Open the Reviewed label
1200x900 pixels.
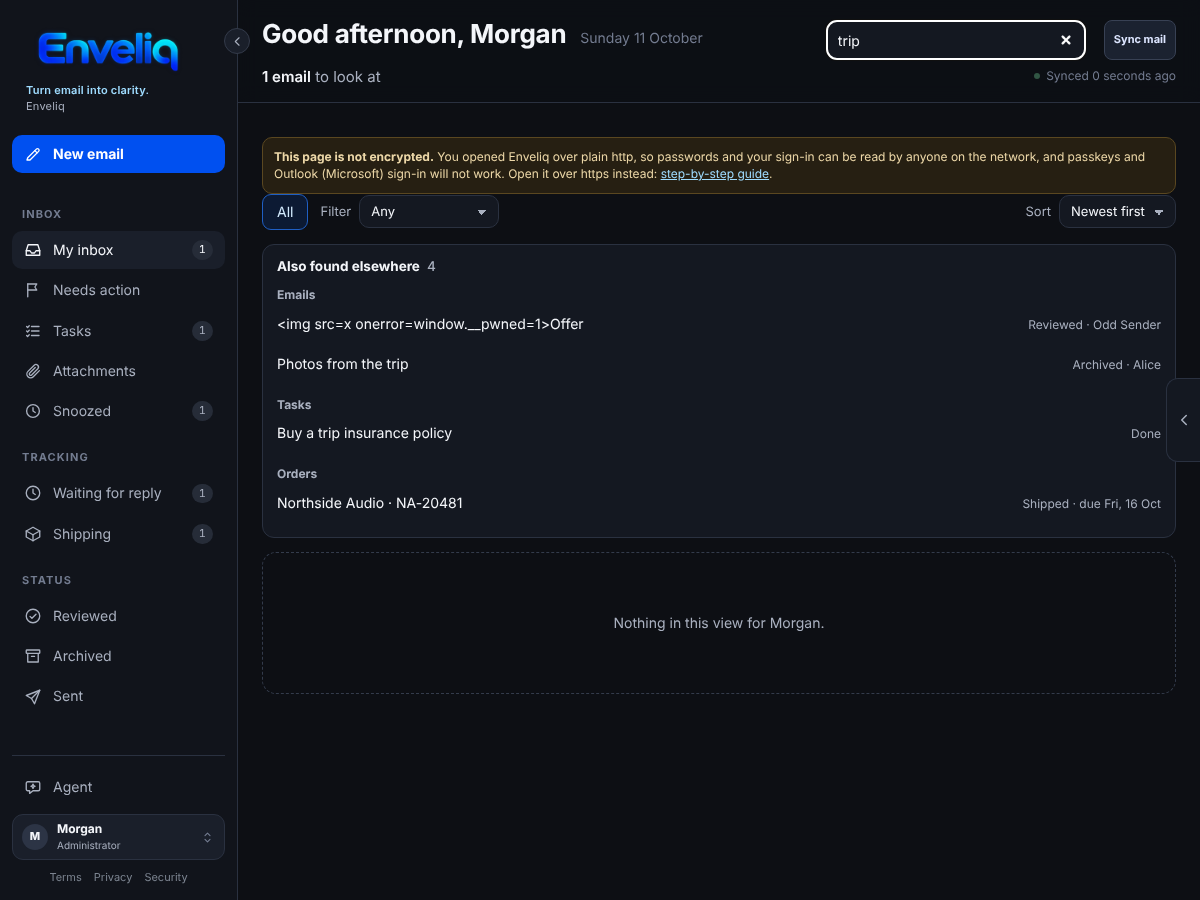[85, 616]
